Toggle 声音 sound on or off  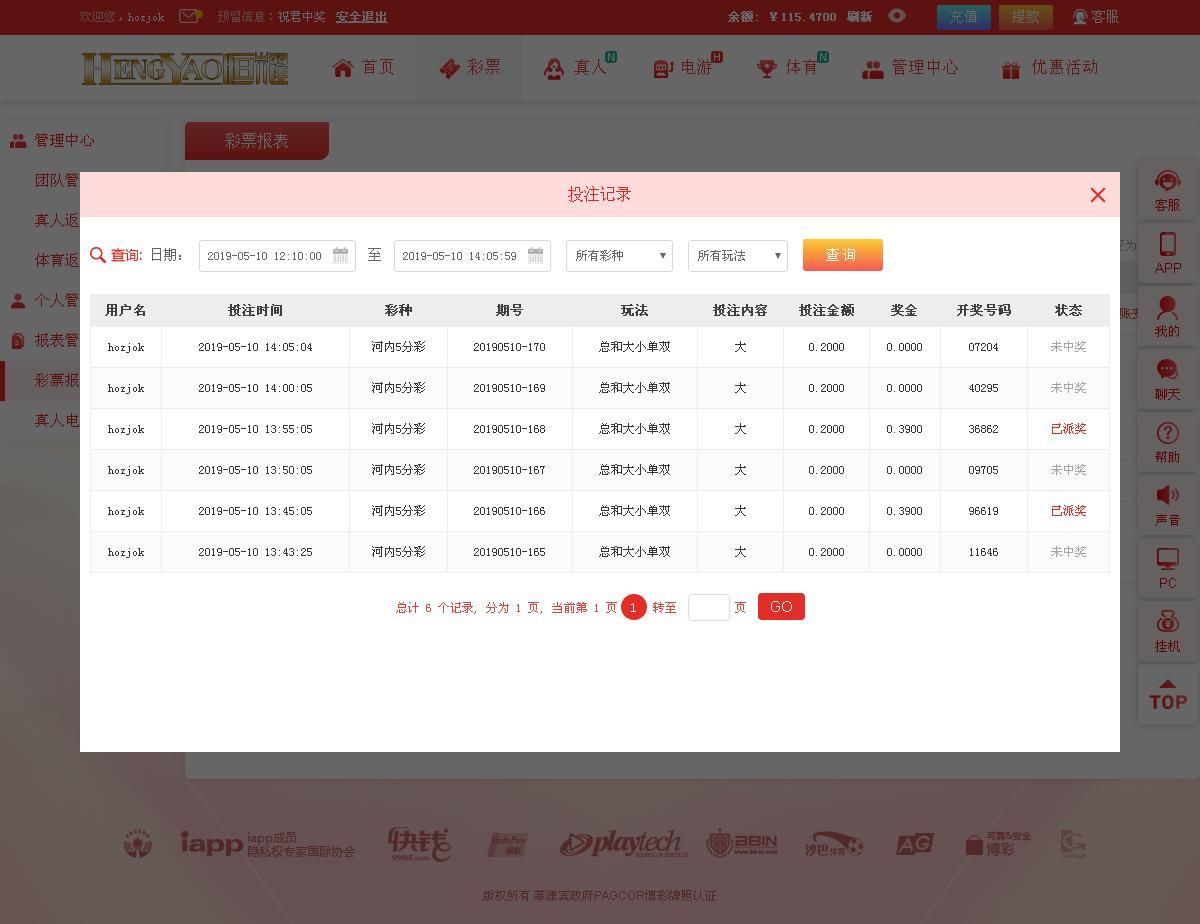(1167, 505)
